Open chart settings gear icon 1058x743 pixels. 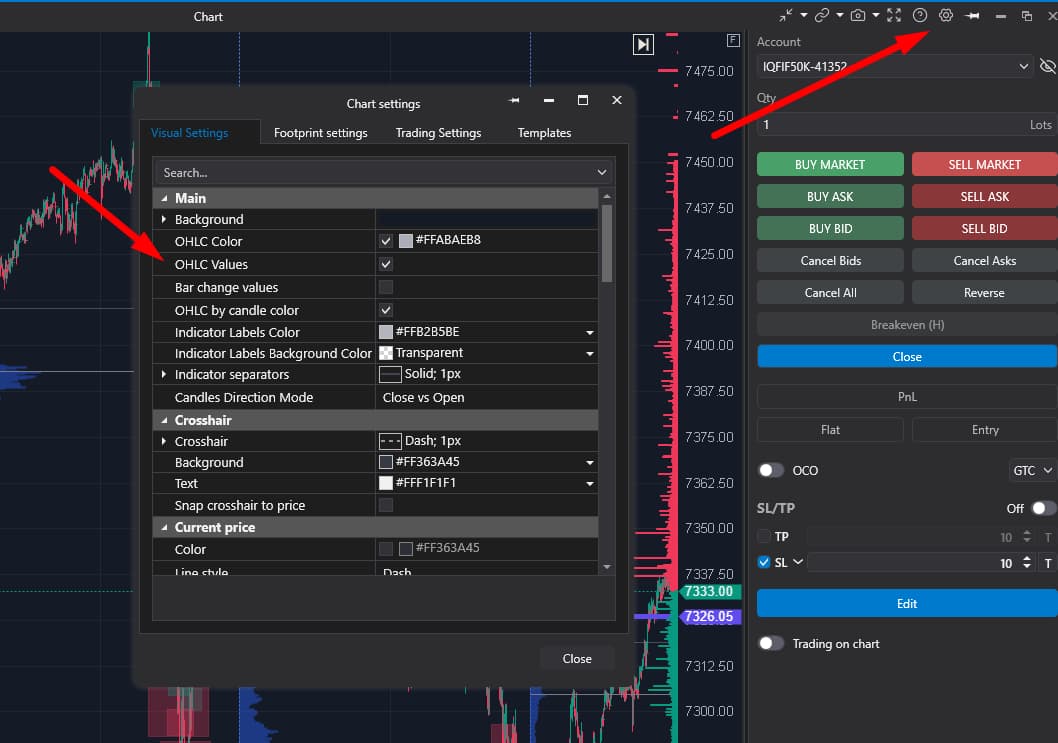(945, 16)
